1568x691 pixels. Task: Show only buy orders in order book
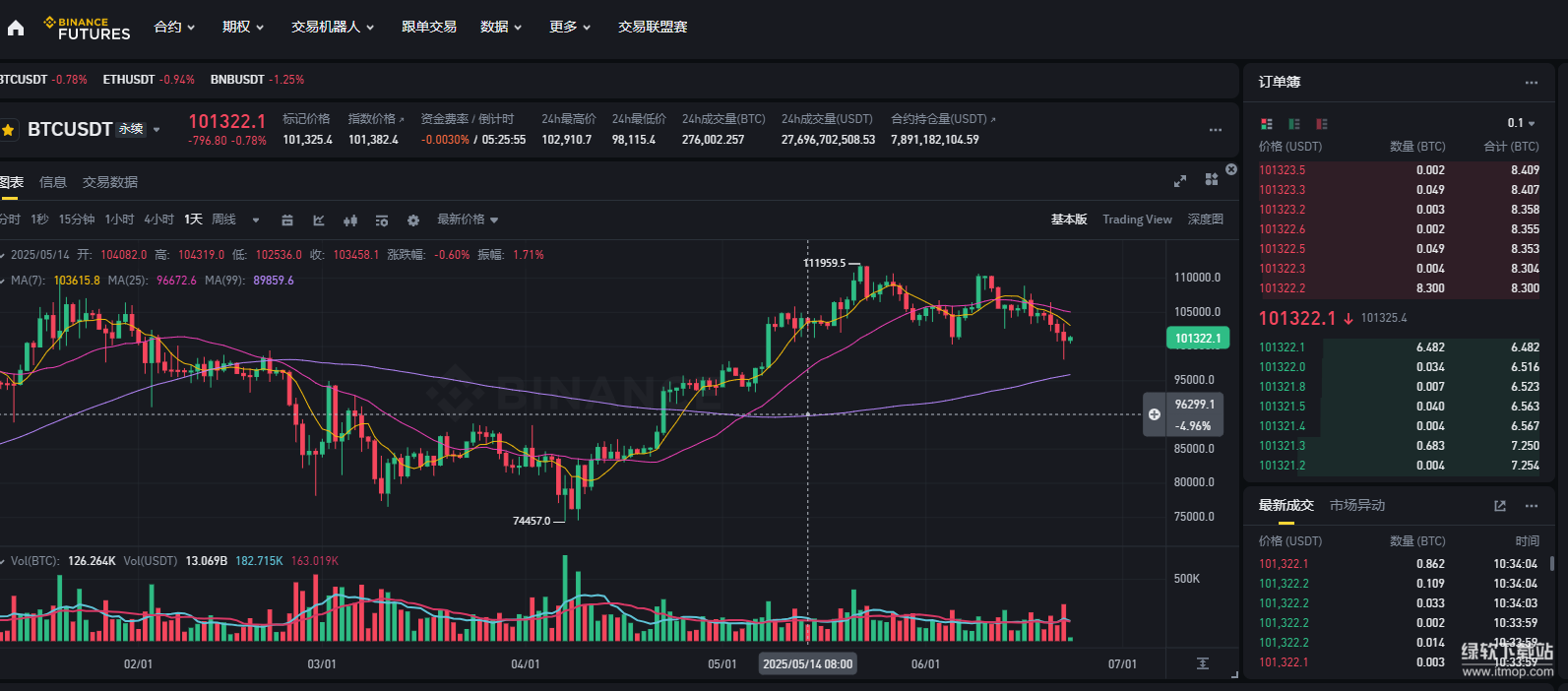1294,124
